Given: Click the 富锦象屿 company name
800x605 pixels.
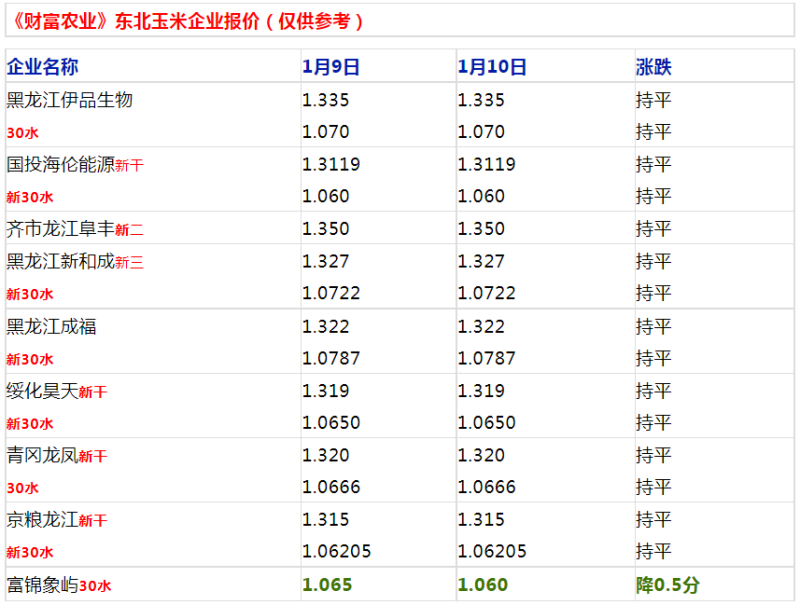Looking at the screenshot, I should click(42, 585).
